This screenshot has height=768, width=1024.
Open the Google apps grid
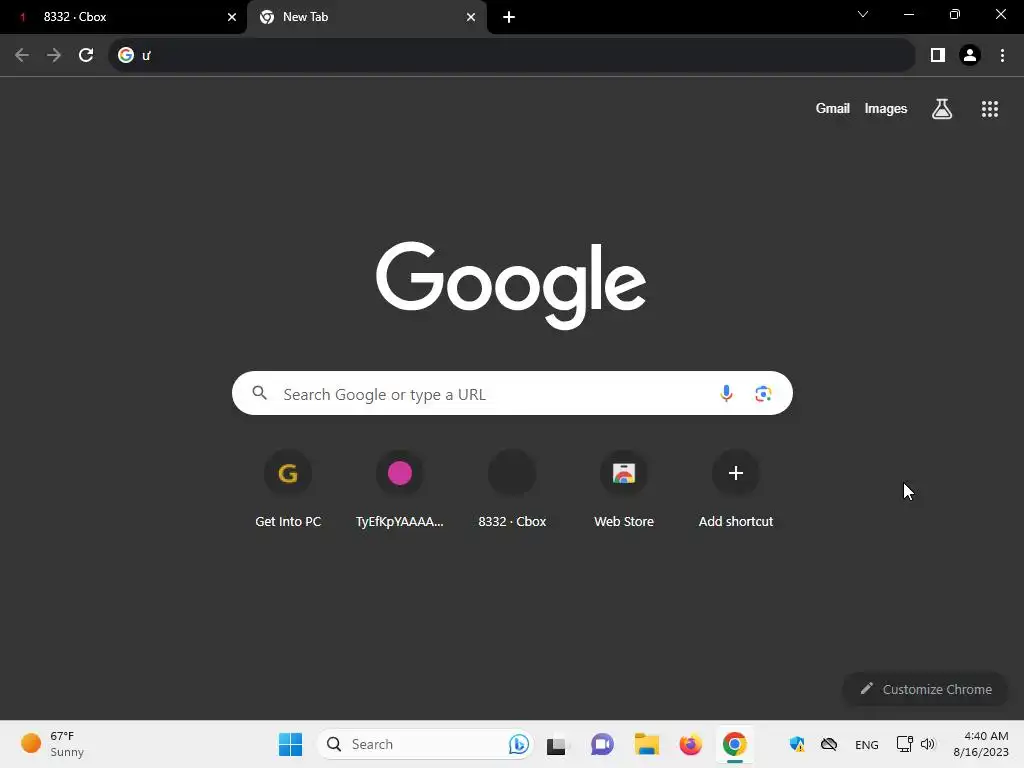tap(989, 109)
